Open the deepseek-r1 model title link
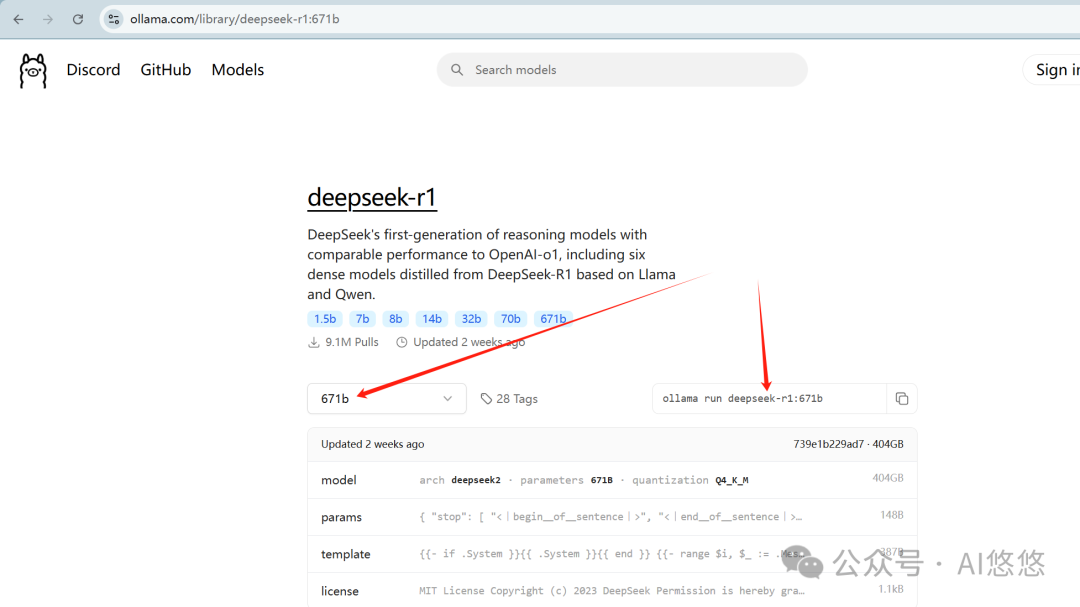This screenshot has width=1080, height=607. (x=372, y=197)
